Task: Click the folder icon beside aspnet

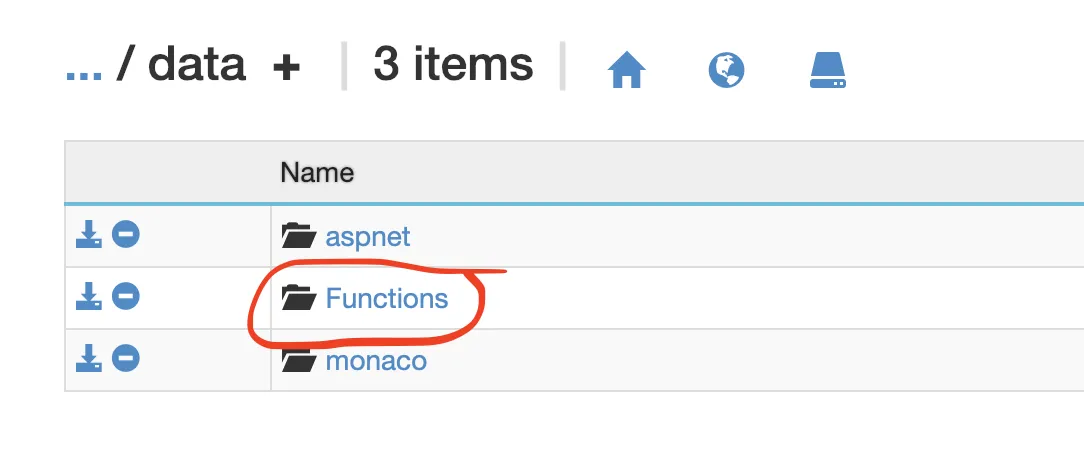Action: [x=298, y=237]
